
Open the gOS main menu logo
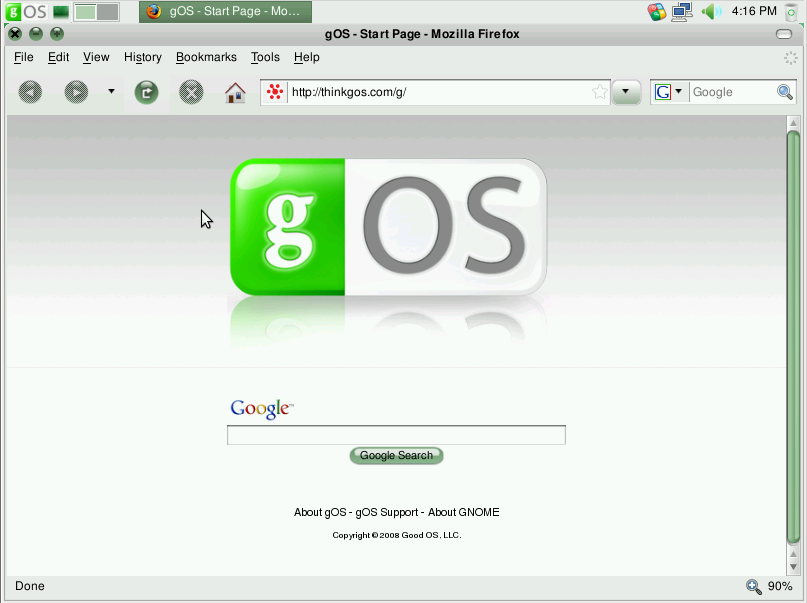coord(26,11)
